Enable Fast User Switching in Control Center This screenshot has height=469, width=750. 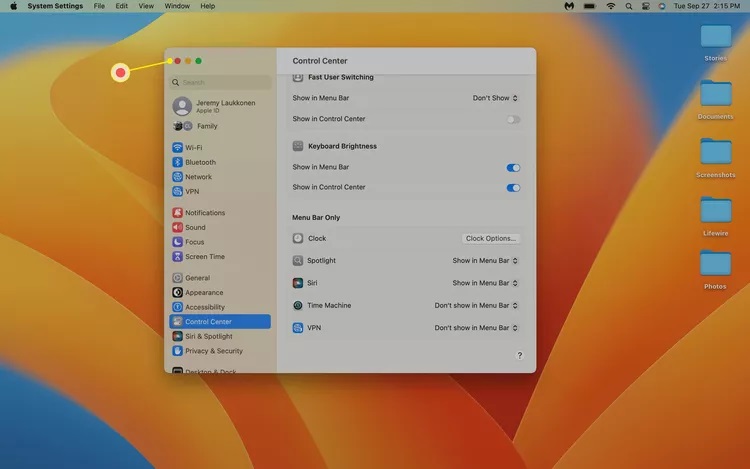coord(513,119)
